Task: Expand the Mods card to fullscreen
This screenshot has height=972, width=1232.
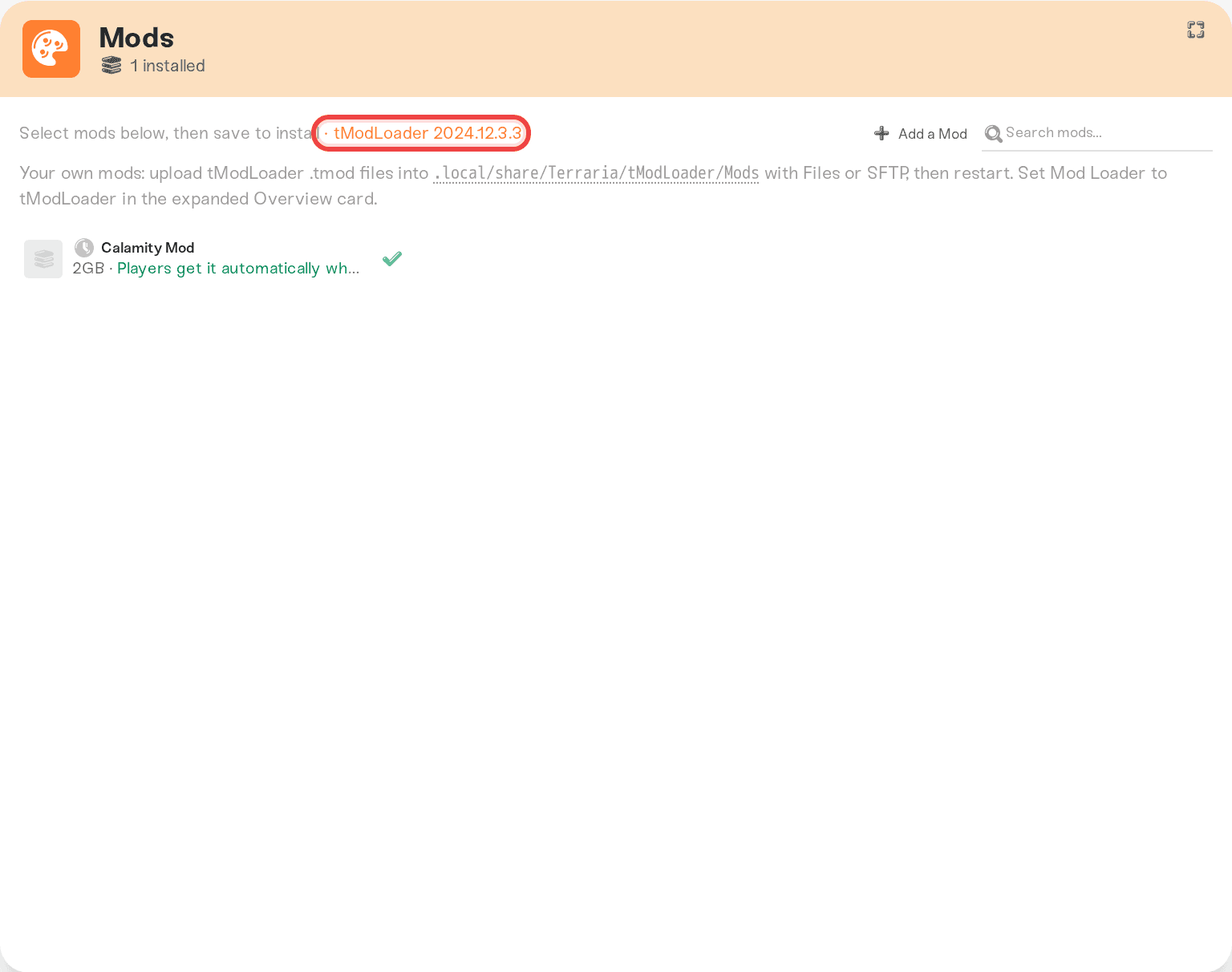Action: pos(1196,30)
